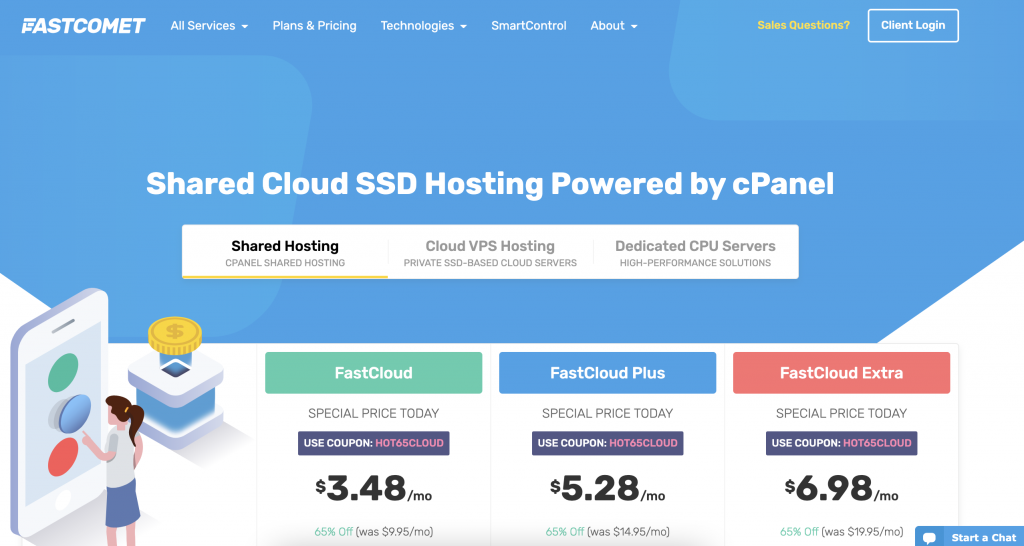Screen dimensions: 1024x546
Task: Go to Plans & Pricing page
Action: [x=314, y=26]
